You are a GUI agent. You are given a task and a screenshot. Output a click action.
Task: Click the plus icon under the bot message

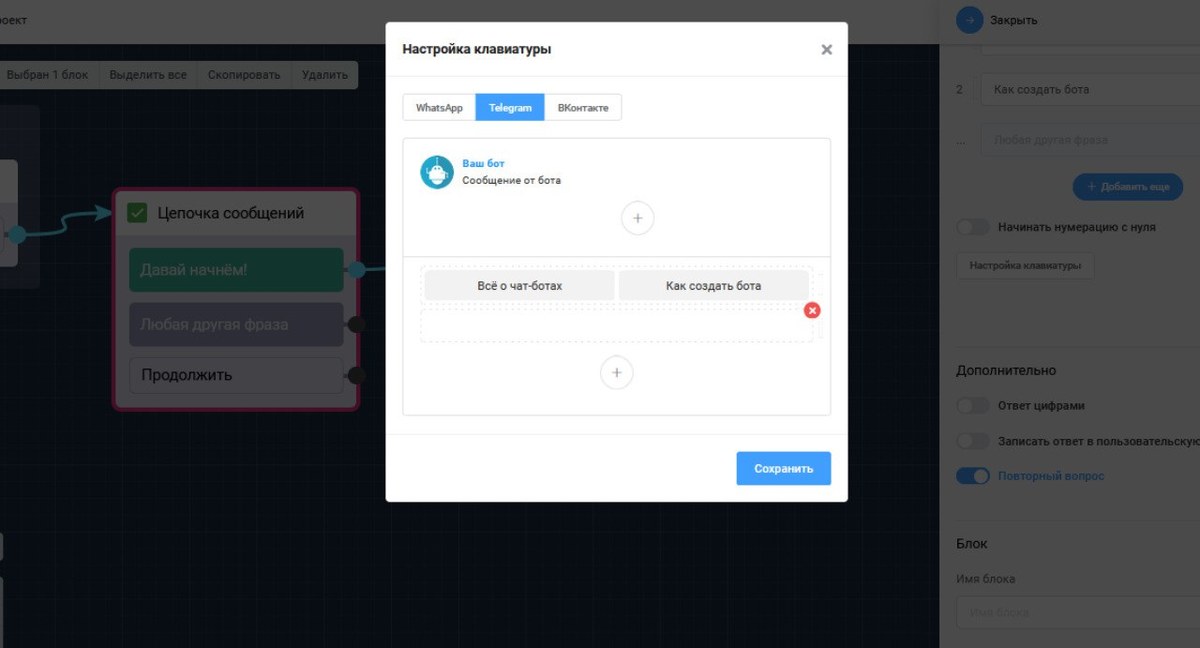(x=637, y=218)
